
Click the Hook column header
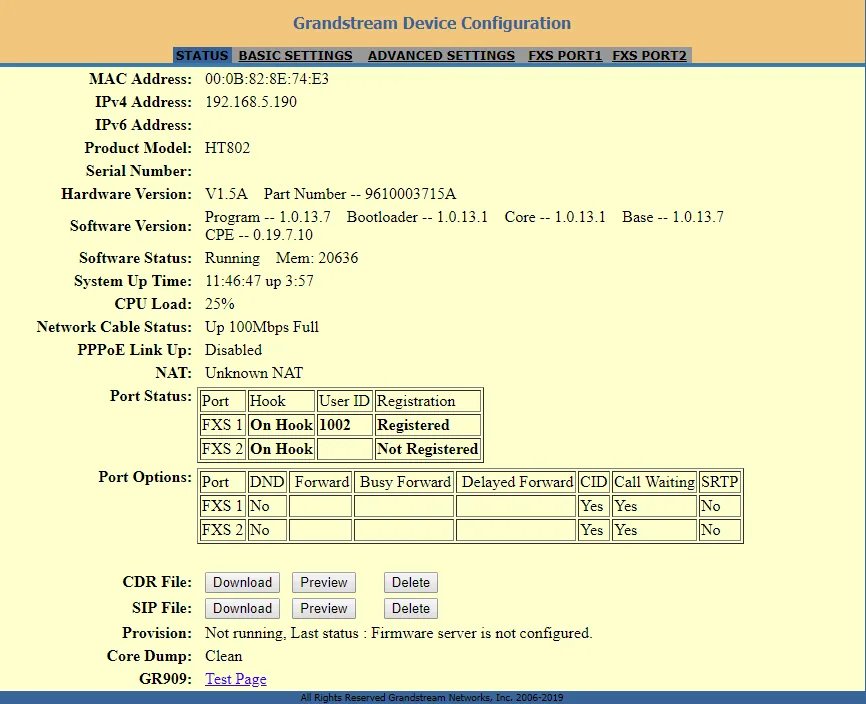(x=281, y=401)
